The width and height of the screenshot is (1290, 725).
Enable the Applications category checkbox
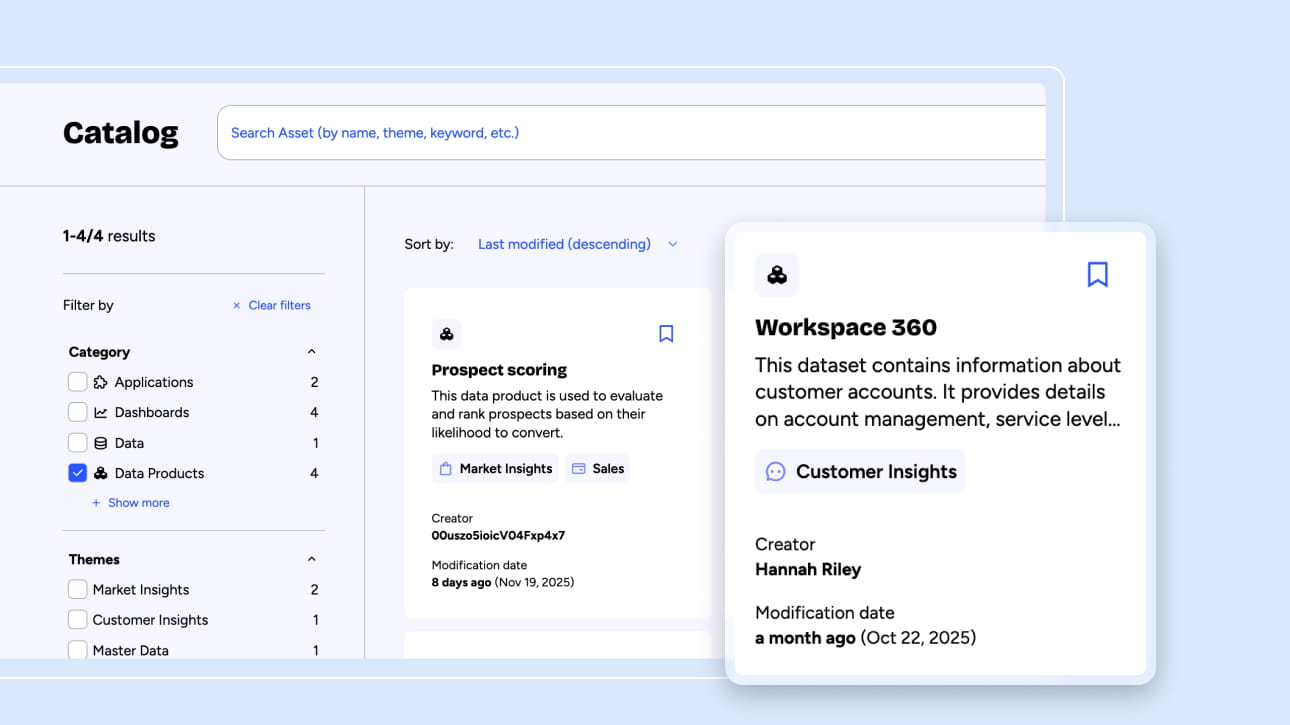(x=77, y=382)
